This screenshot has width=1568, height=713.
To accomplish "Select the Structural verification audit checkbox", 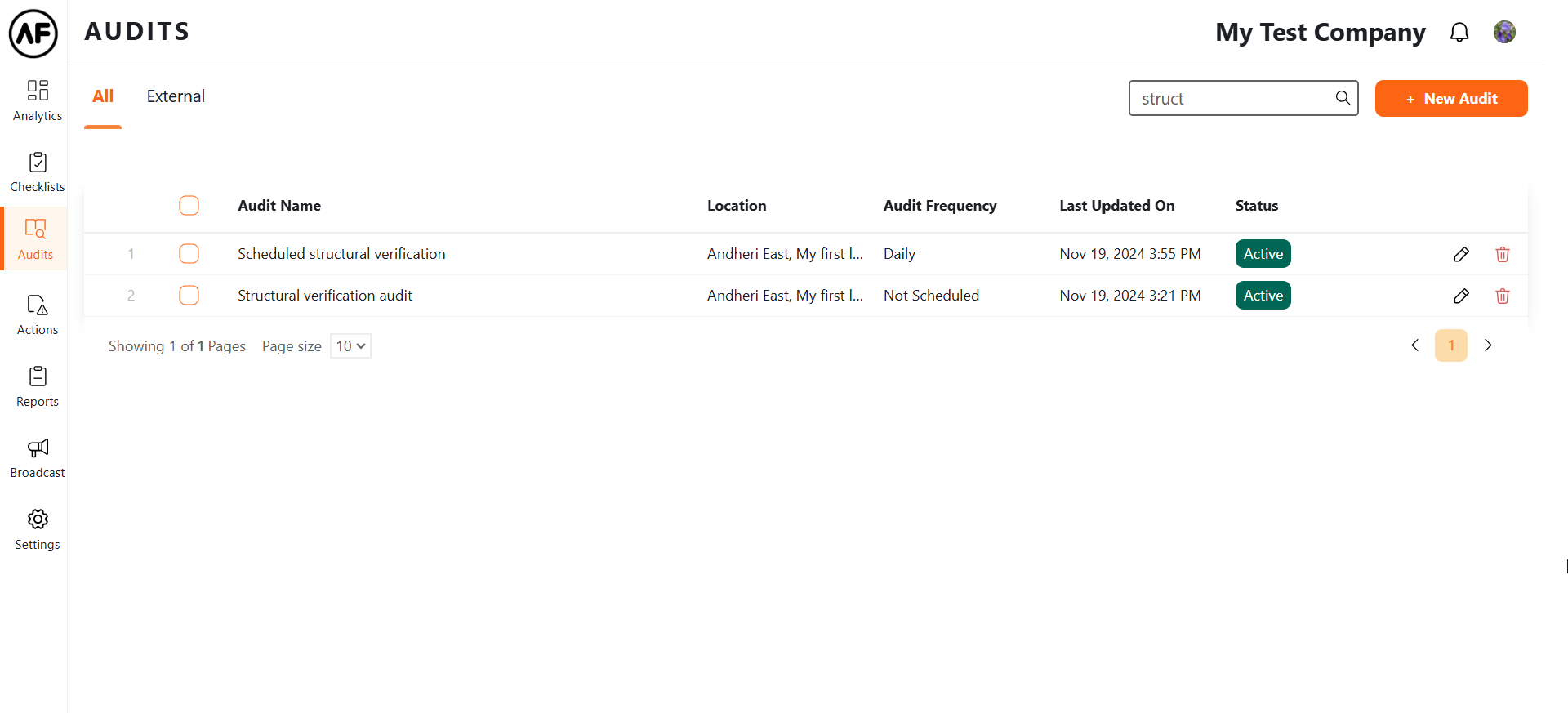I will (x=189, y=296).
